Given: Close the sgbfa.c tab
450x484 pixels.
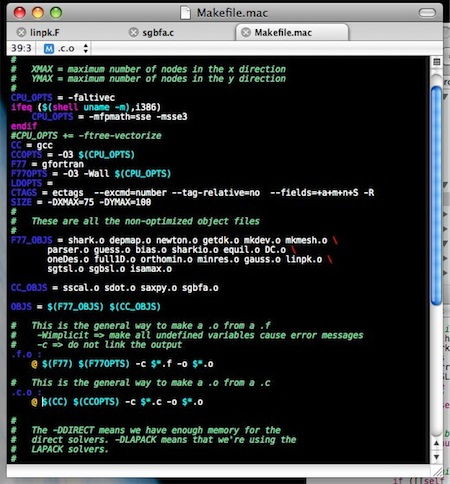Looking at the screenshot, I should pos(134,32).
